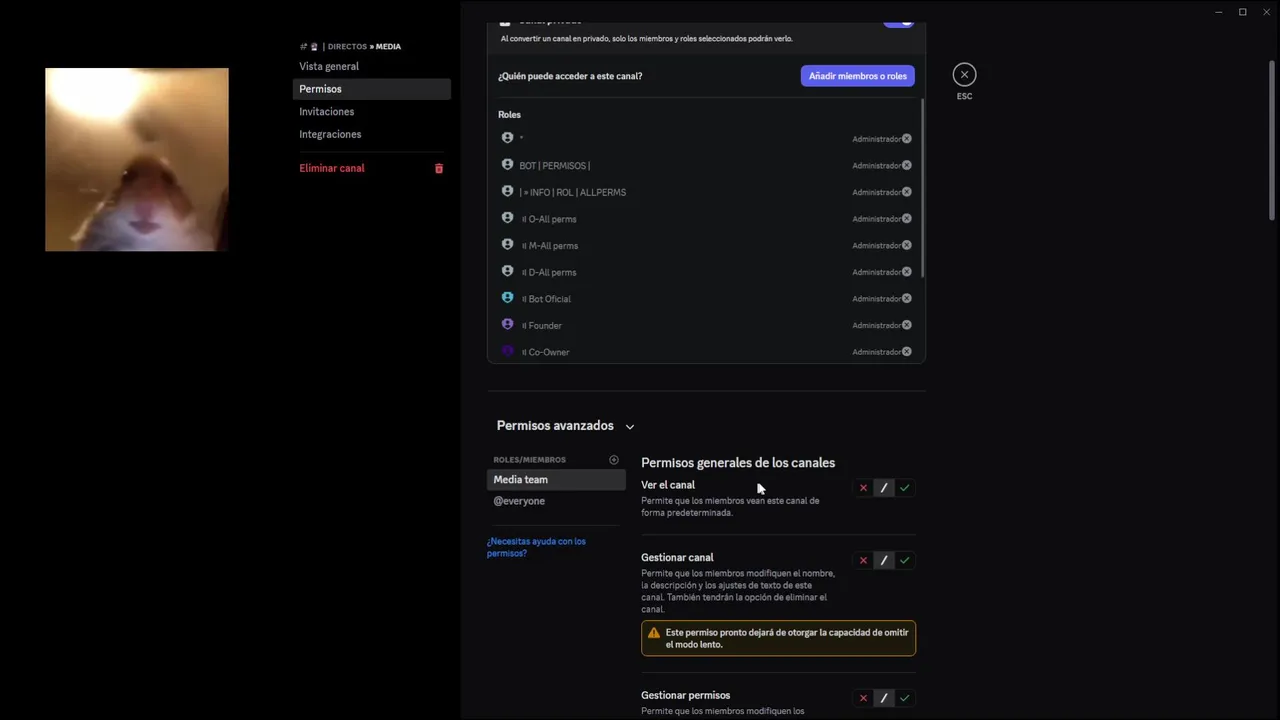Click the trash icon next to Eliminar canal
This screenshot has width=1280, height=720.
[x=438, y=169]
